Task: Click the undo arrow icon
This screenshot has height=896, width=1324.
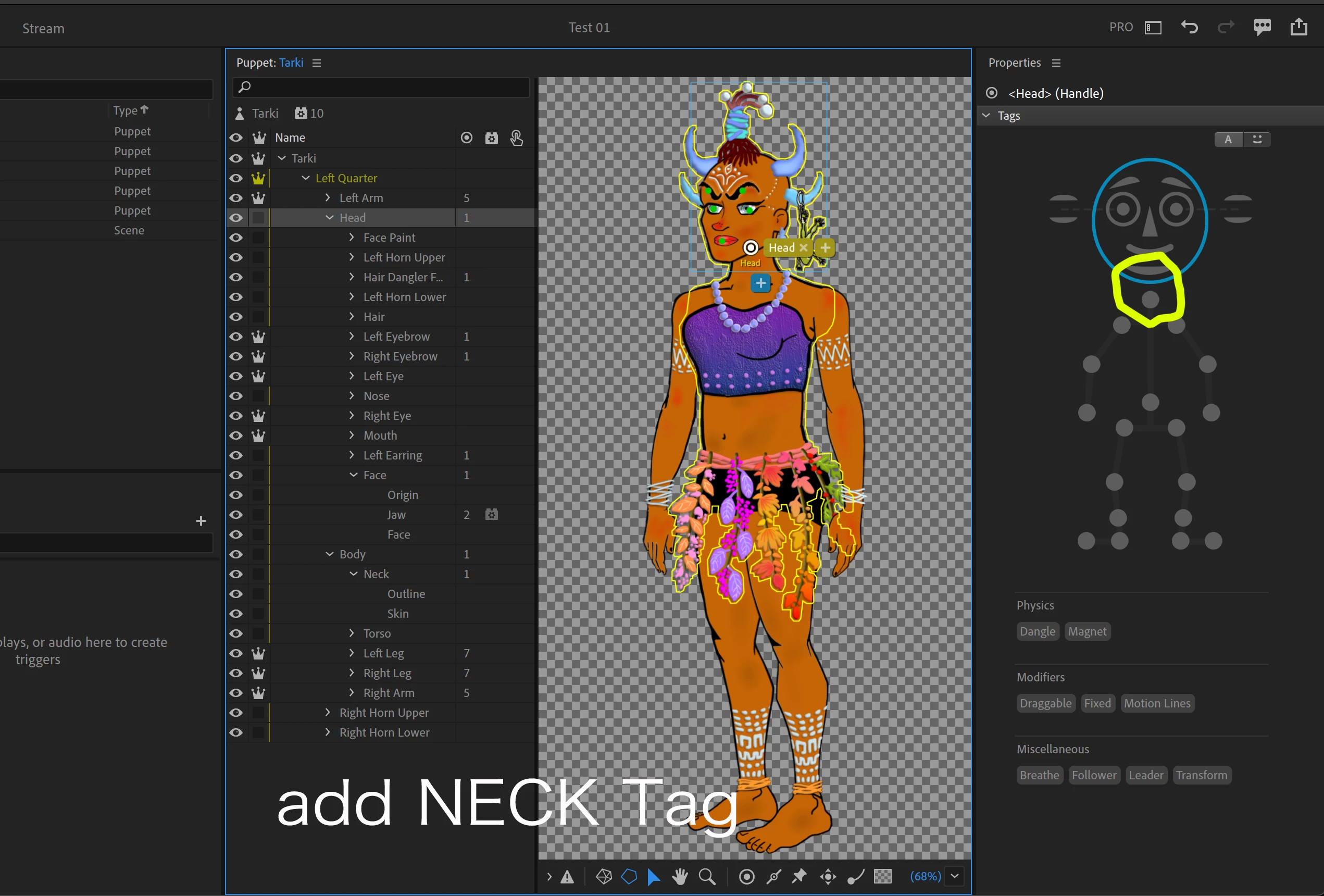Action: 1189,28
